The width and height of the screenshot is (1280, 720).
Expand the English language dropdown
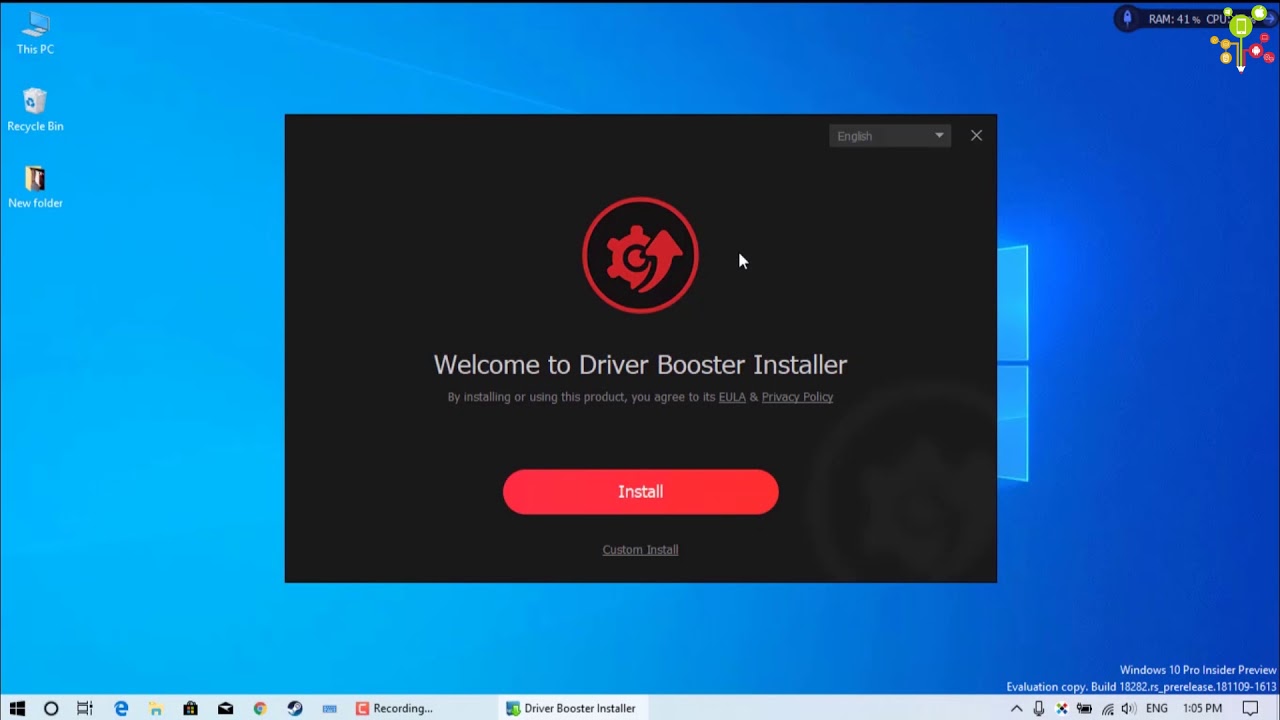point(890,136)
